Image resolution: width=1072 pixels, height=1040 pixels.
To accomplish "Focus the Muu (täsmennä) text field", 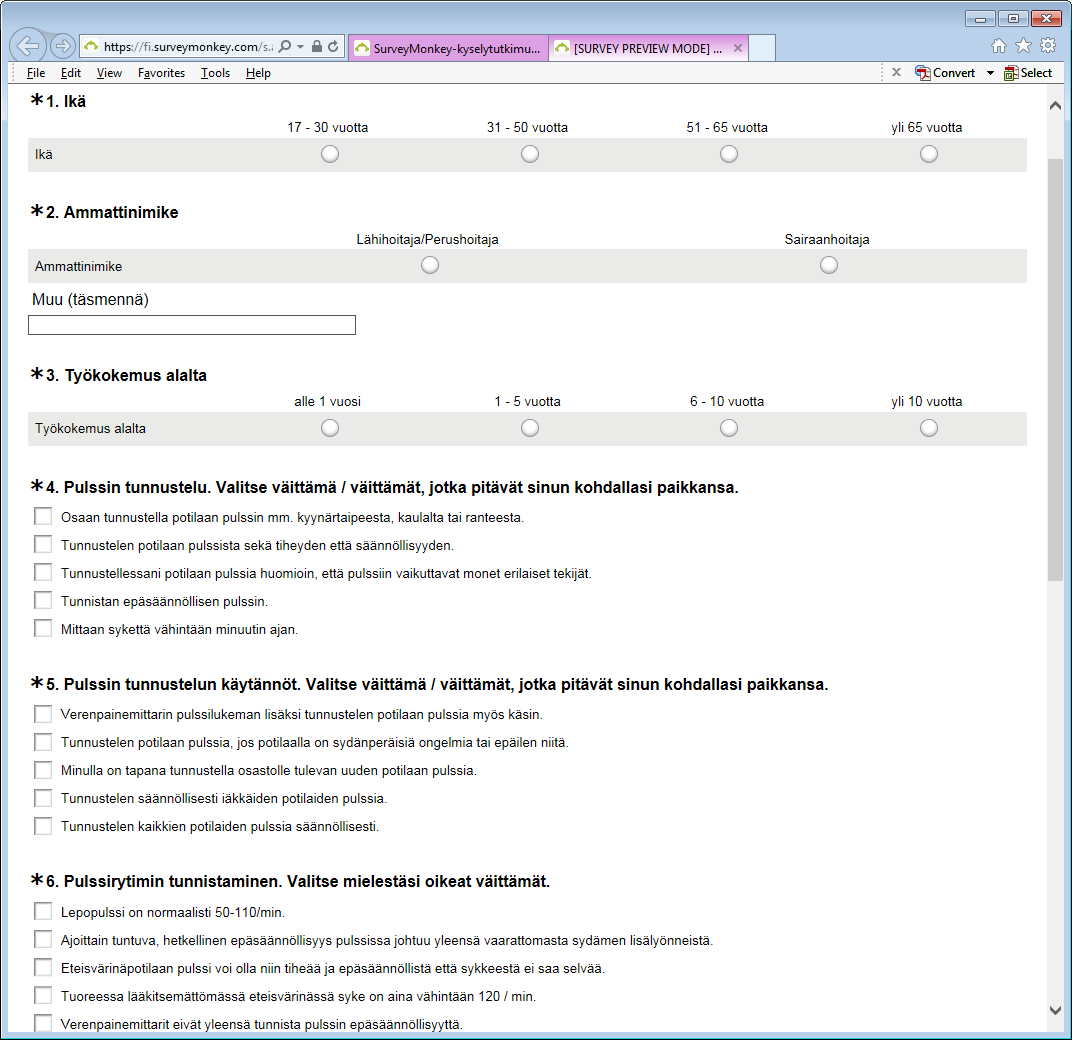I will click(192, 325).
